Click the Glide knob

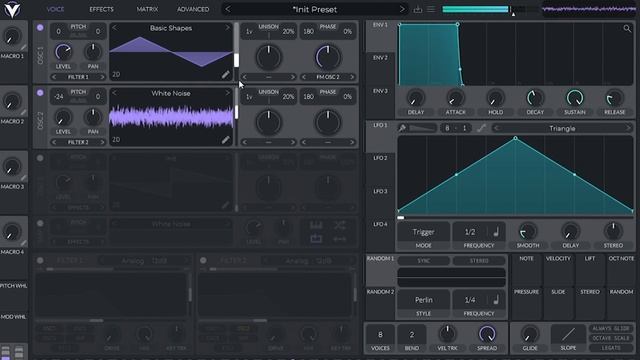pos(529,334)
